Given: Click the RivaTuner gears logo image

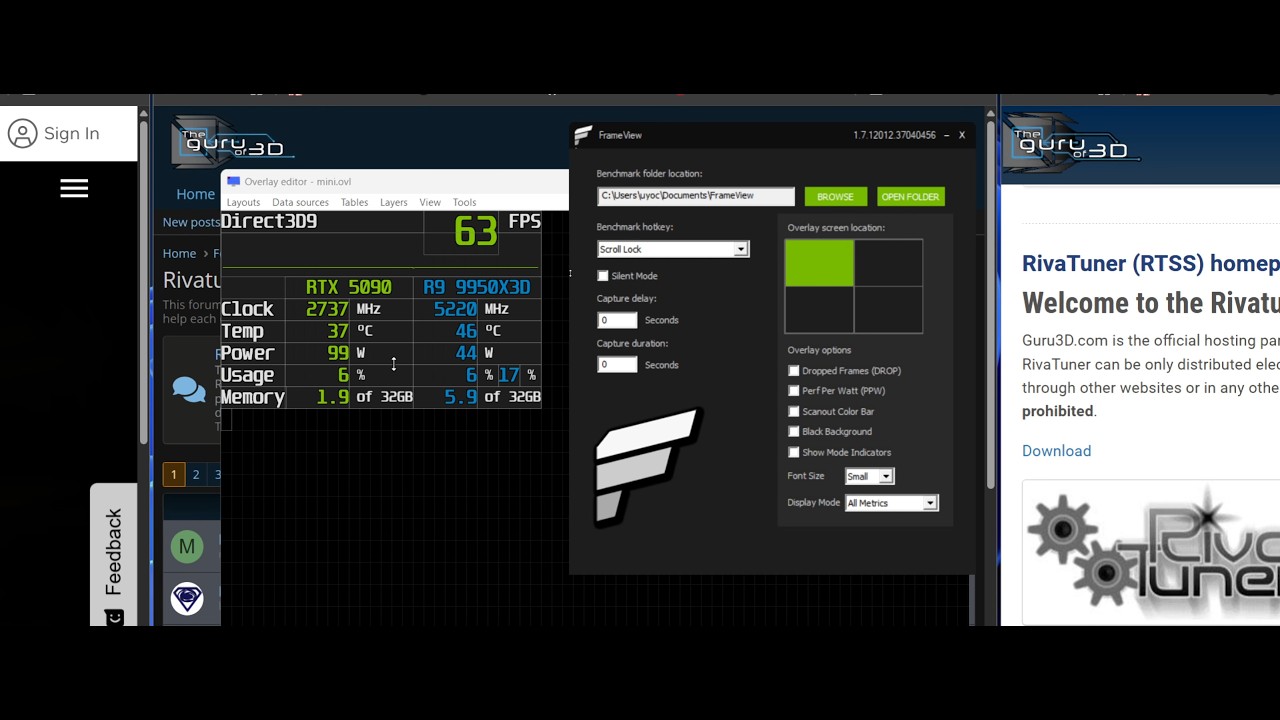Looking at the screenshot, I should click(1151, 552).
